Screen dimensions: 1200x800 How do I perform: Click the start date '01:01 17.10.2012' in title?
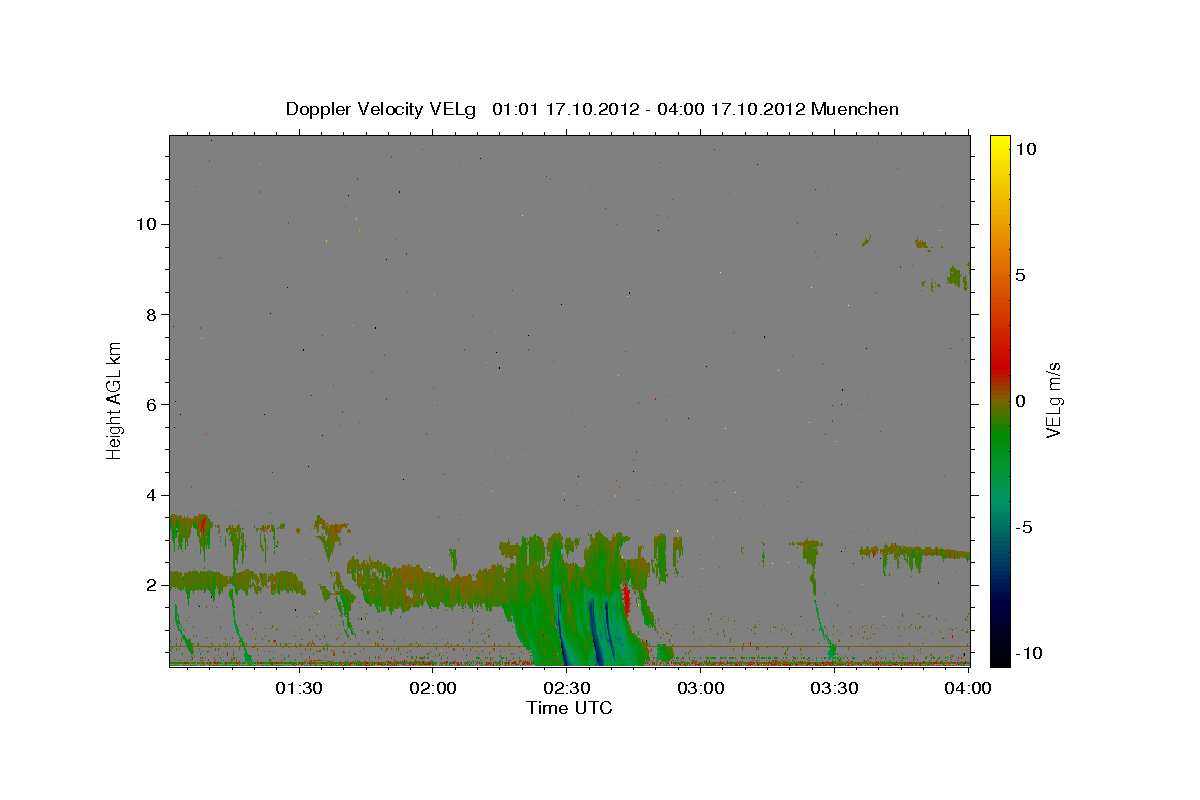(565, 109)
